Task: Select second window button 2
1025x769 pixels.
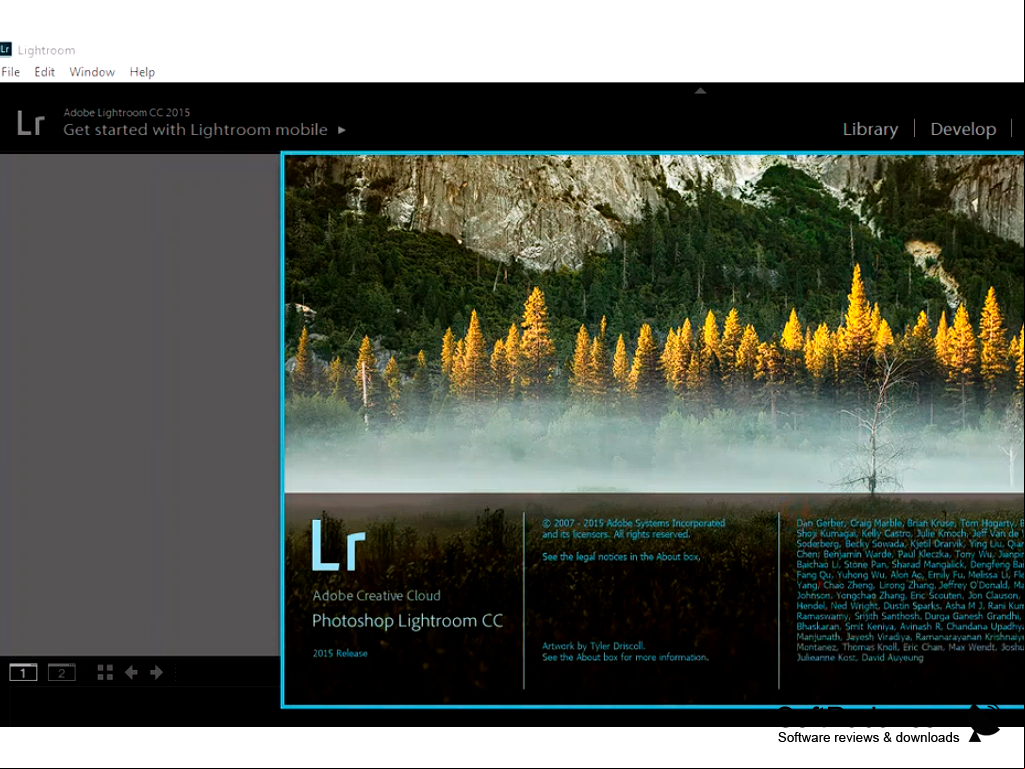Action: (61, 672)
